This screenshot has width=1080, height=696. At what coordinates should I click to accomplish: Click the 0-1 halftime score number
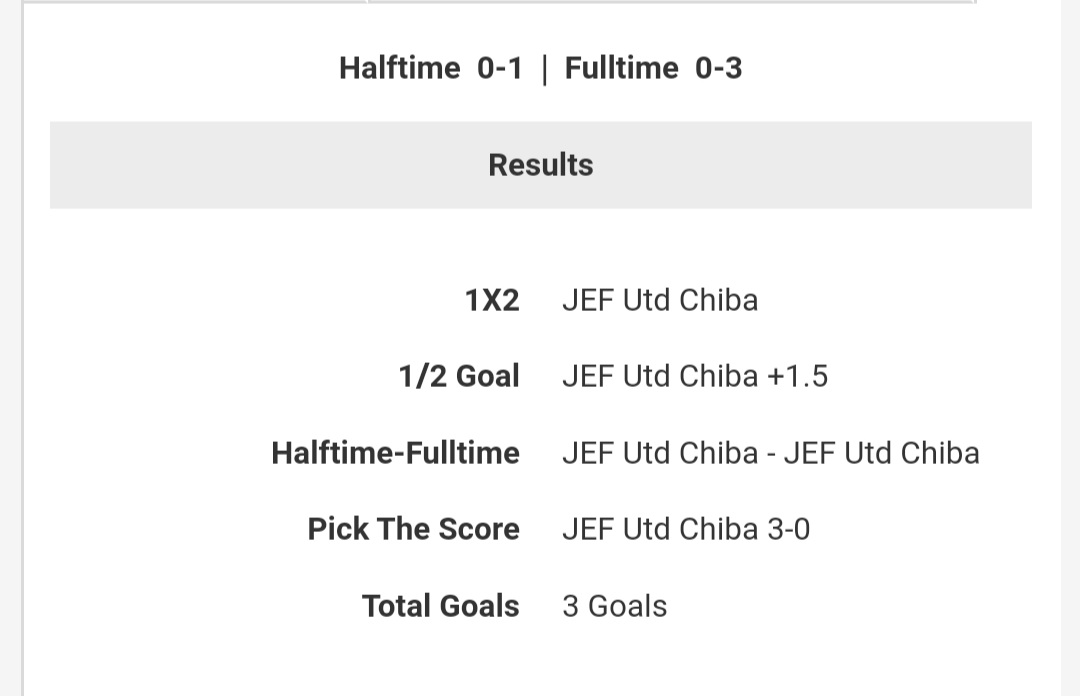(x=500, y=68)
